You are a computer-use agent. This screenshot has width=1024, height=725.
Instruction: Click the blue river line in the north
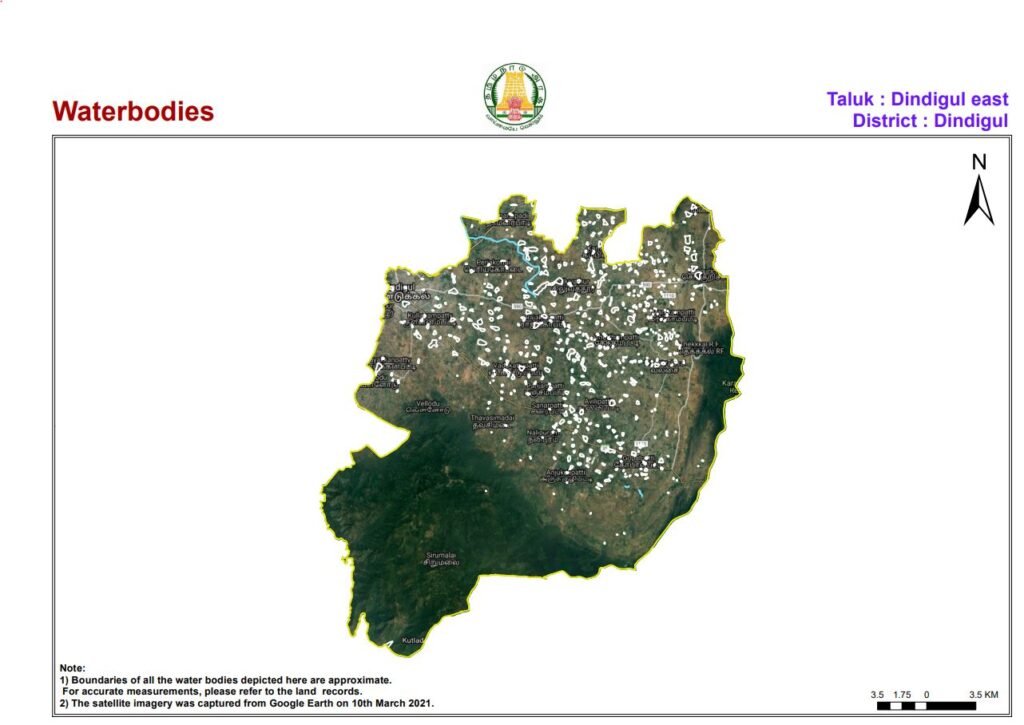coord(500,245)
